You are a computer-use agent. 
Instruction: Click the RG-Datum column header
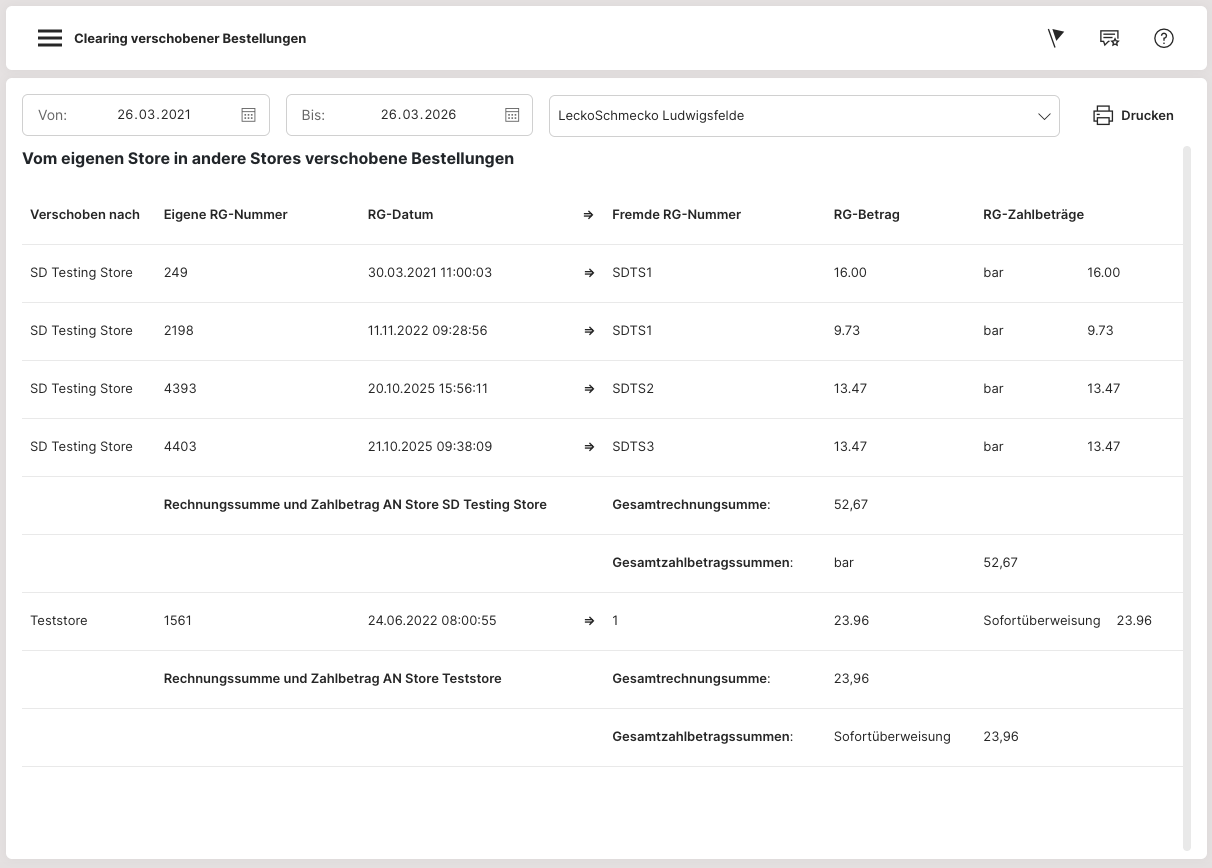coord(400,214)
